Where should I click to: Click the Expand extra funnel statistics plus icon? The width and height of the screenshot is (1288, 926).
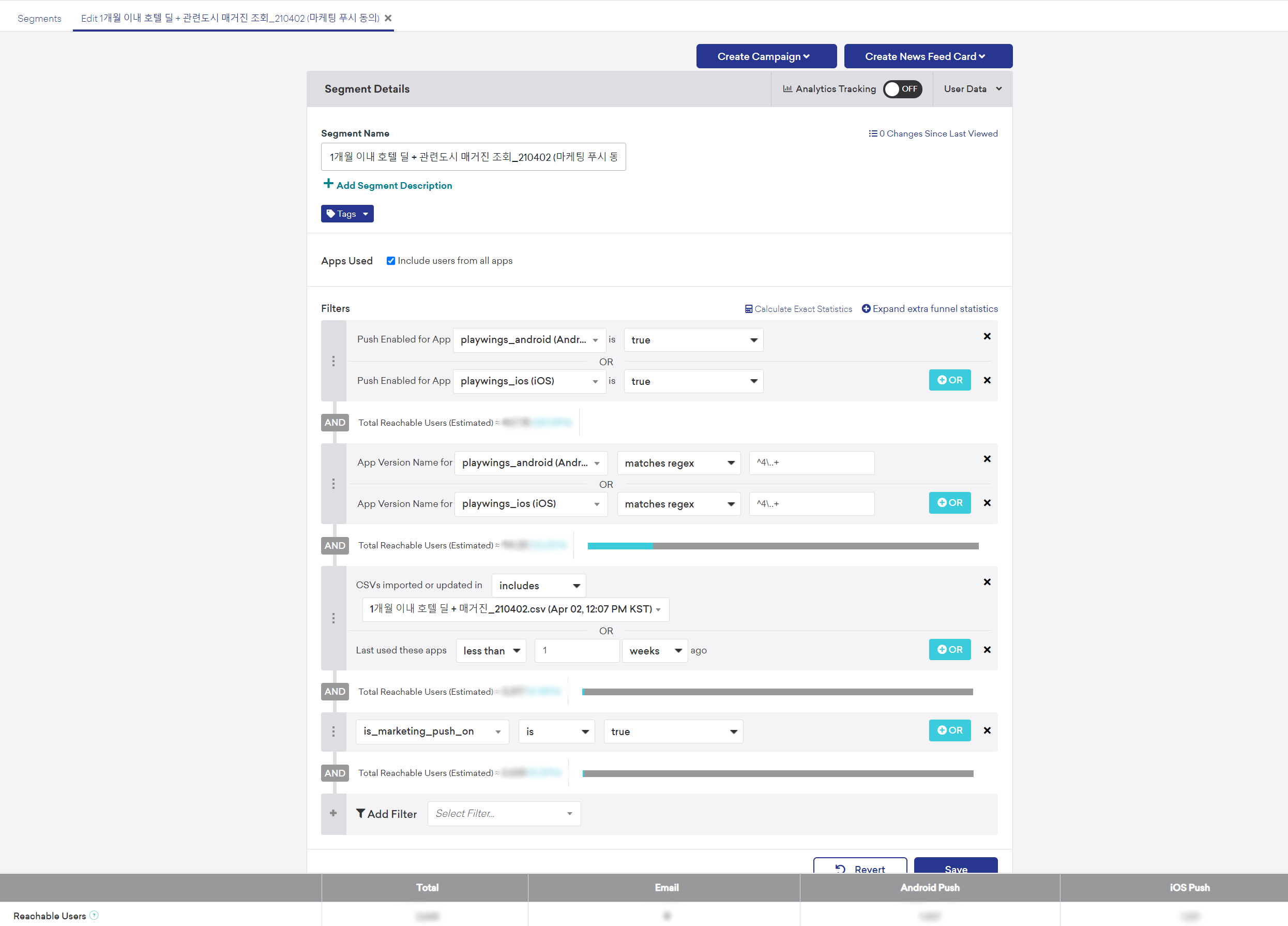[x=866, y=308]
